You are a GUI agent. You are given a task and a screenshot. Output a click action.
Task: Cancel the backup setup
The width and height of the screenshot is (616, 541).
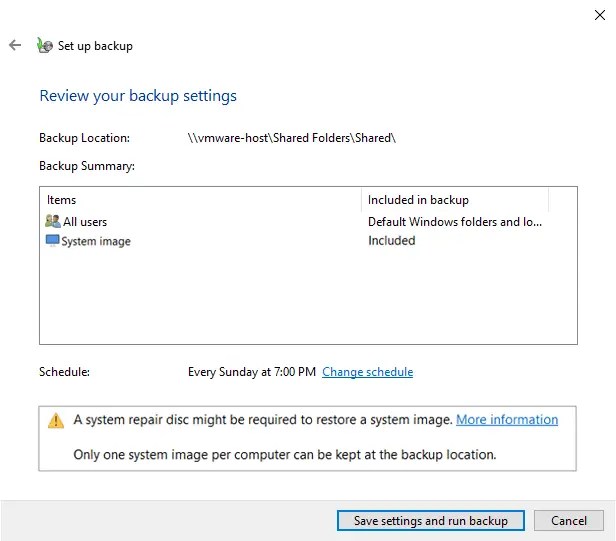point(568,521)
